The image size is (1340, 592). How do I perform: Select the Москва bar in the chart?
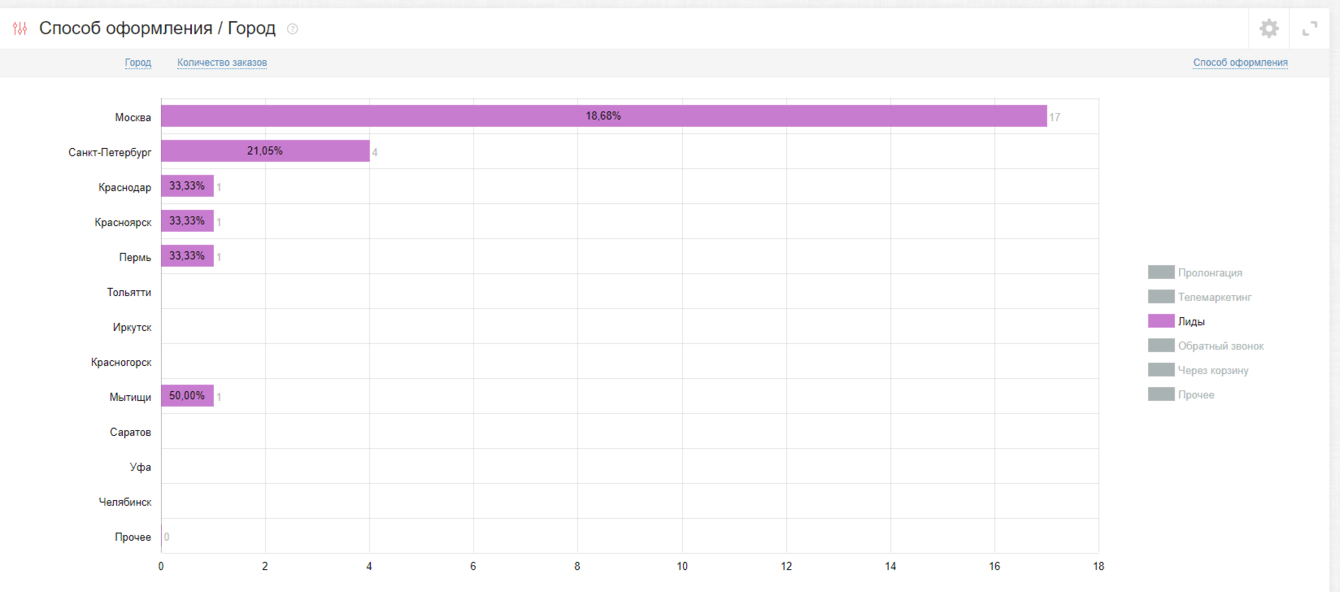tap(603, 116)
